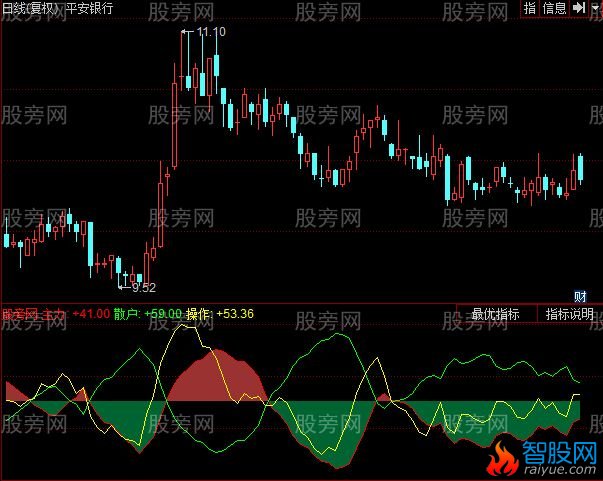The width and height of the screenshot is (603, 481).
Task: Open the 信息 info button
Action: coord(555,8)
